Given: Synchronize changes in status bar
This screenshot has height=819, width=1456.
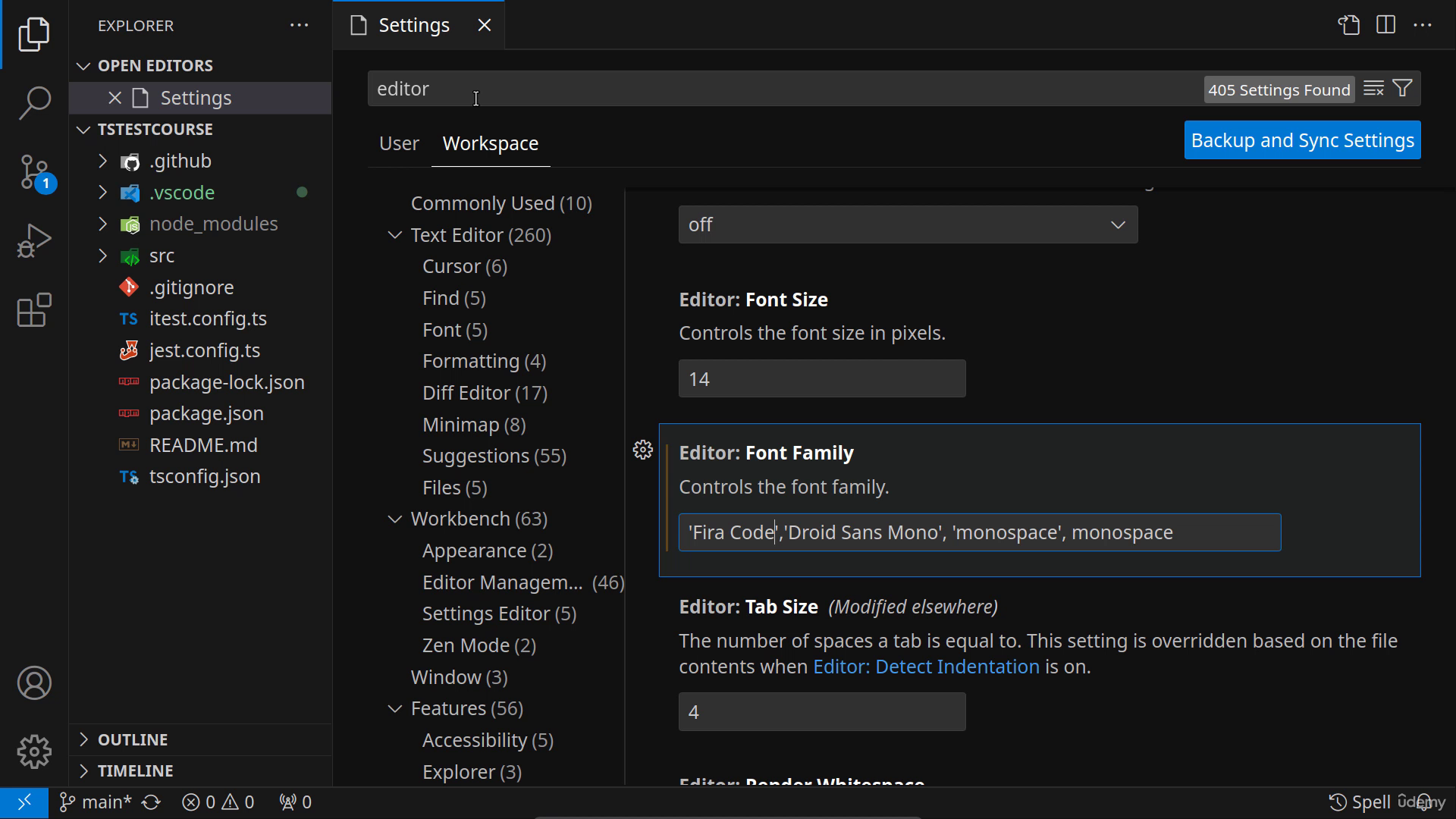Looking at the screenshot, I should [152, 802].
